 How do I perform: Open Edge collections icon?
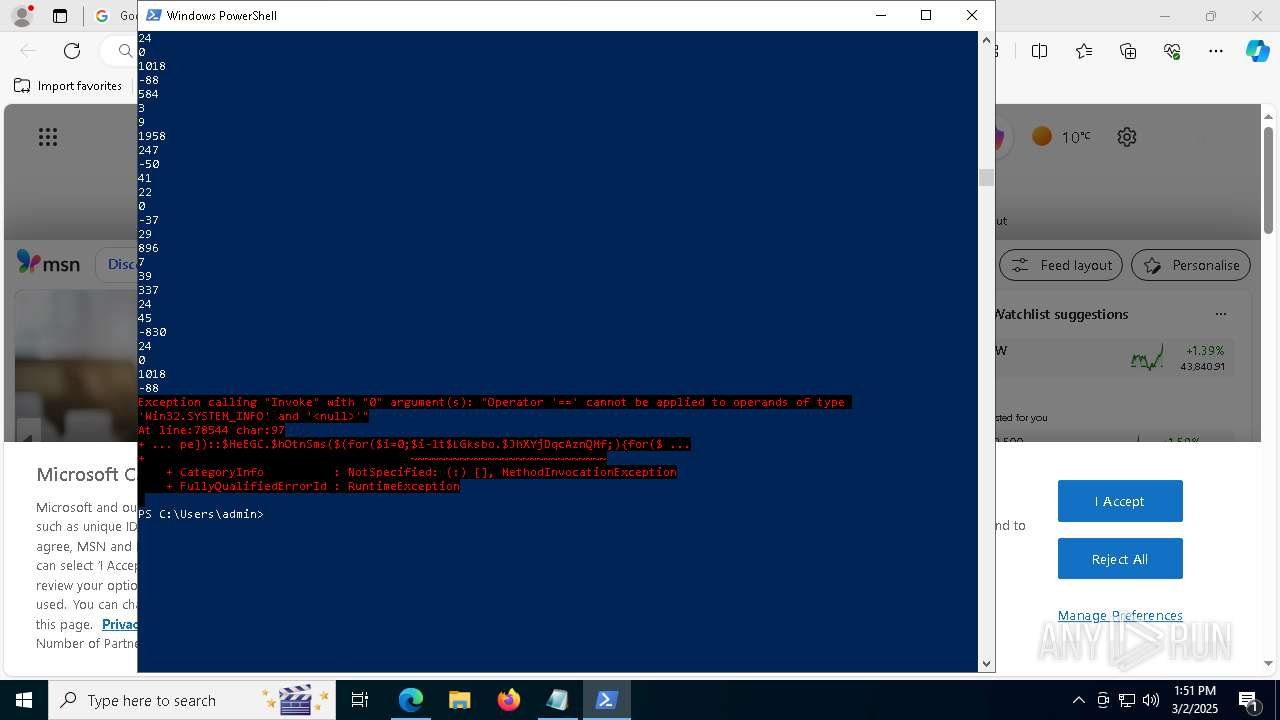[1128, 51]
